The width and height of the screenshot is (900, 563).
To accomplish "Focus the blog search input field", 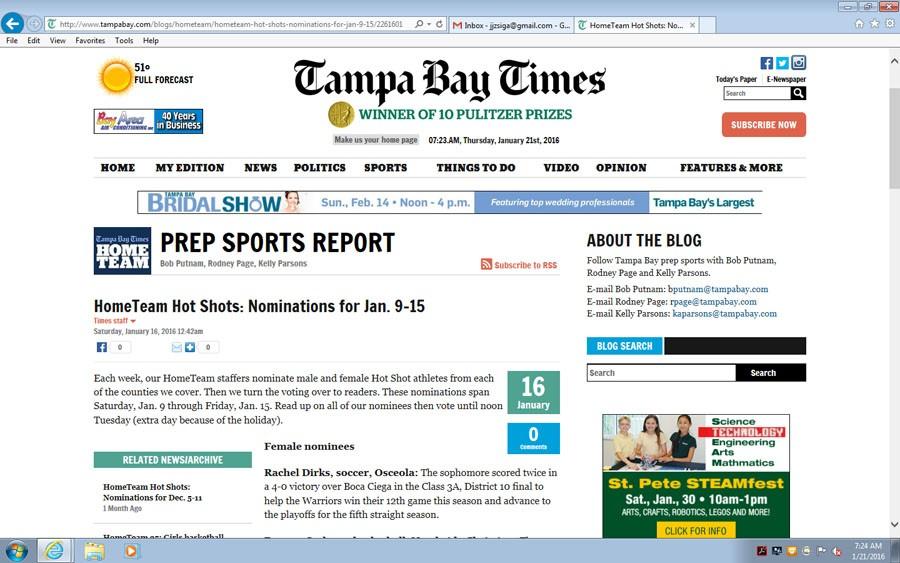I will pos(661,372).
